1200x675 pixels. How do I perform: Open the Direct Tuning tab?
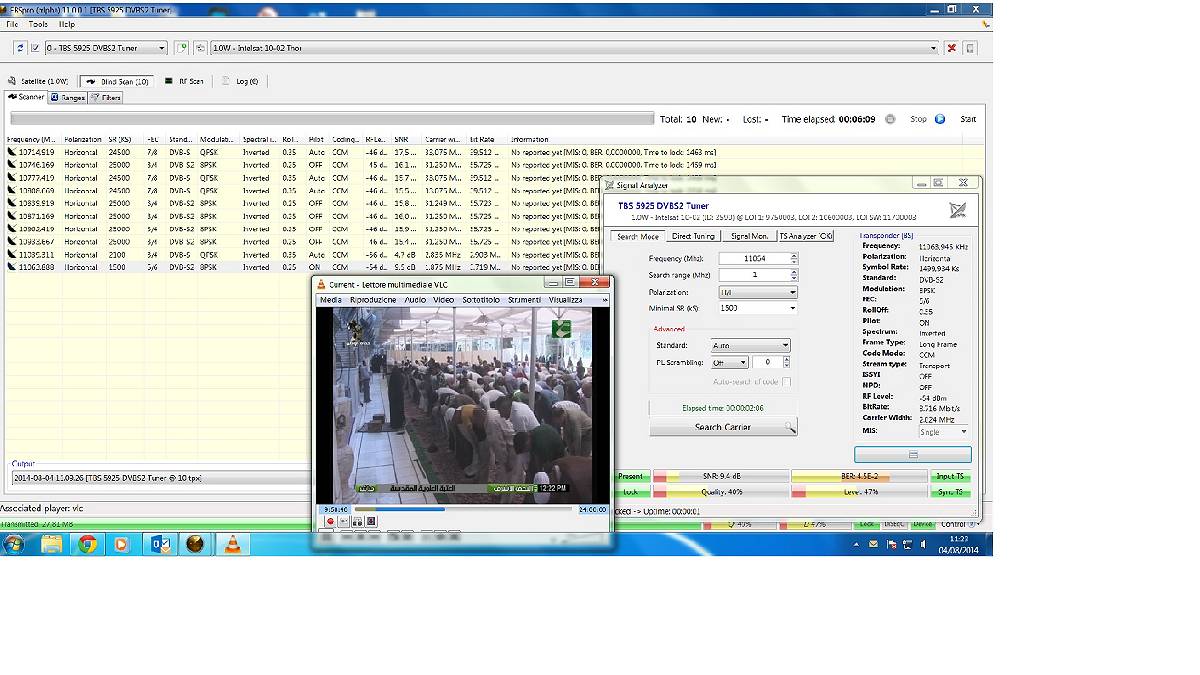(x=693, y=237)
